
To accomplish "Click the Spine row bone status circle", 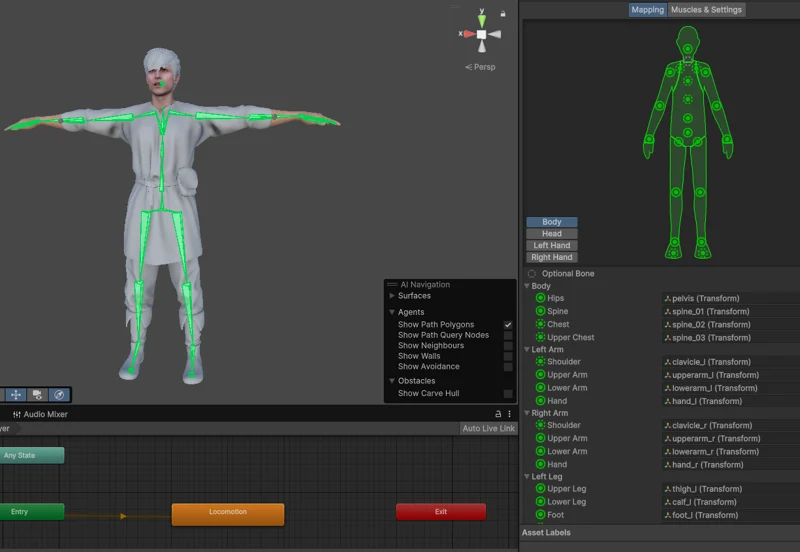I will click(540, 311).
